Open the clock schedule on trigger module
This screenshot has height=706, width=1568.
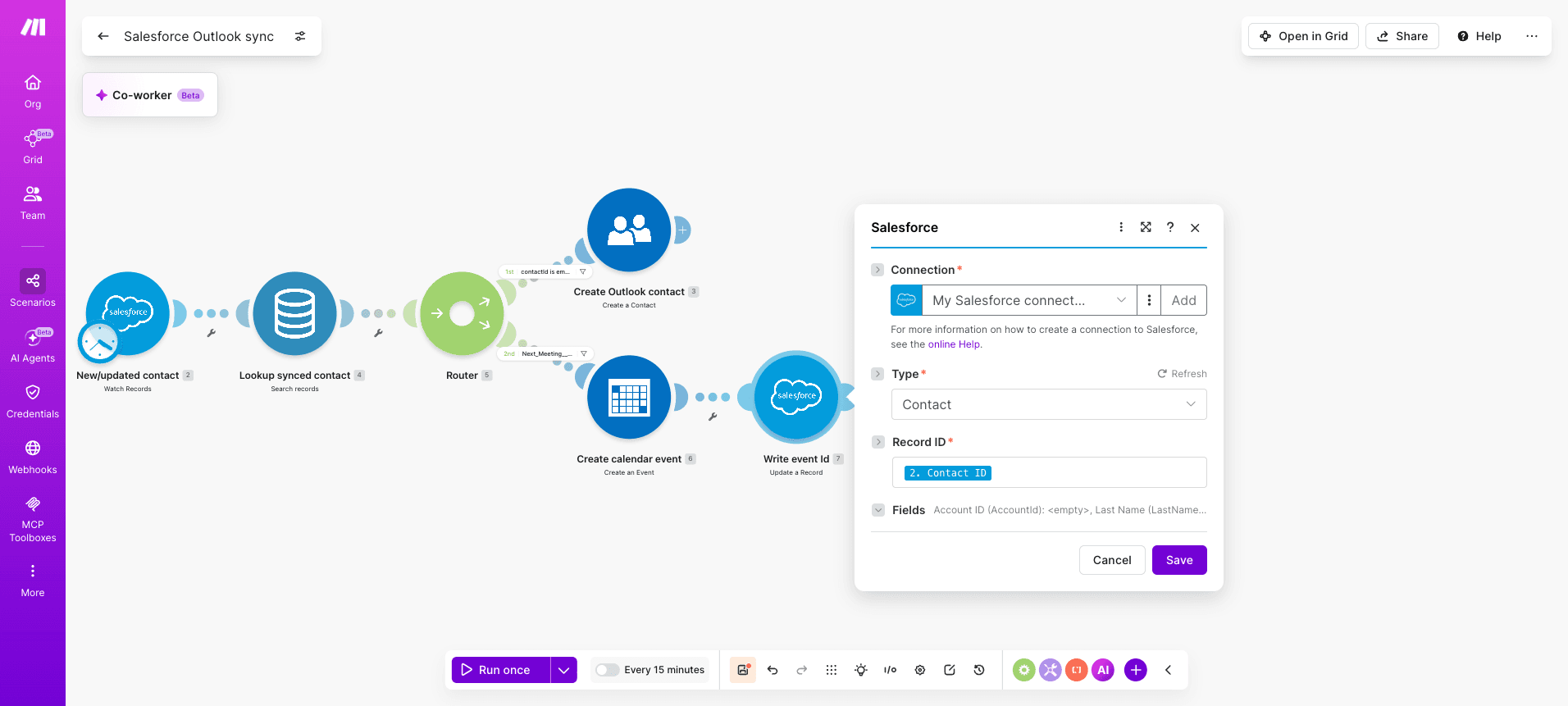(x=99, y=342)
